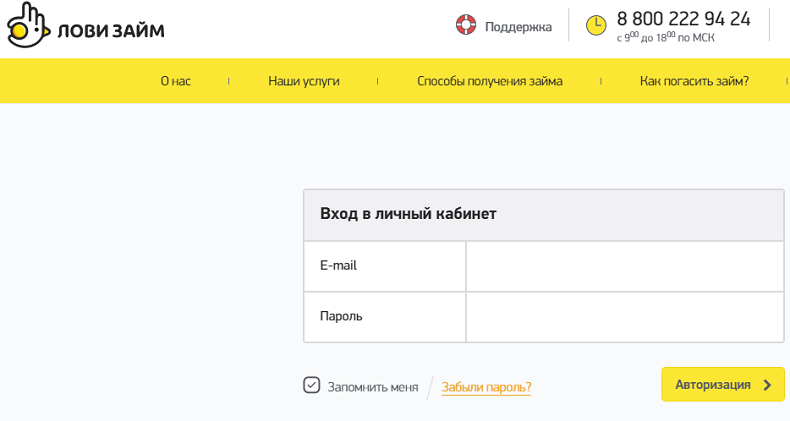Click the yellow clock icon

[596, 25]
